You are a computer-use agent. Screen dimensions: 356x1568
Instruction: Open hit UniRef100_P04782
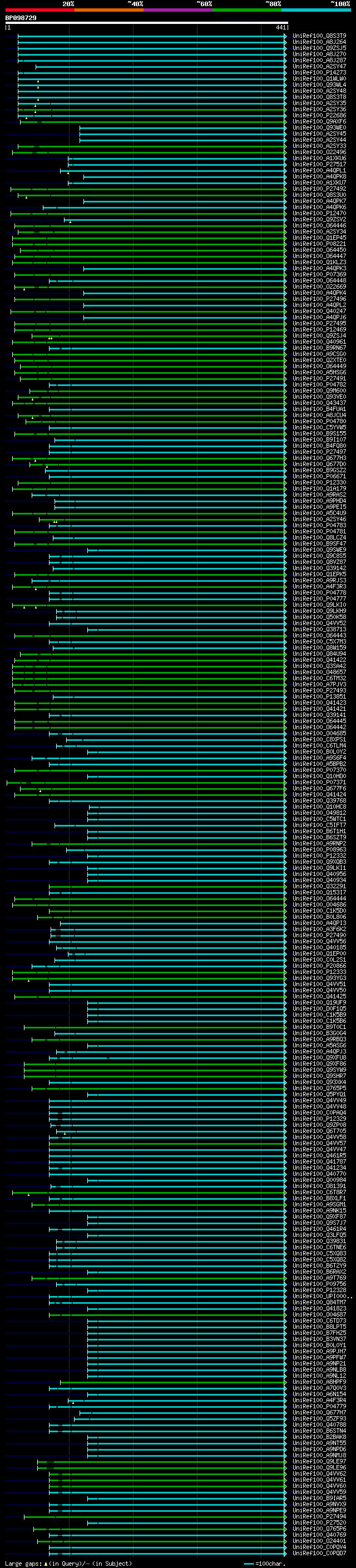(319, 385)
